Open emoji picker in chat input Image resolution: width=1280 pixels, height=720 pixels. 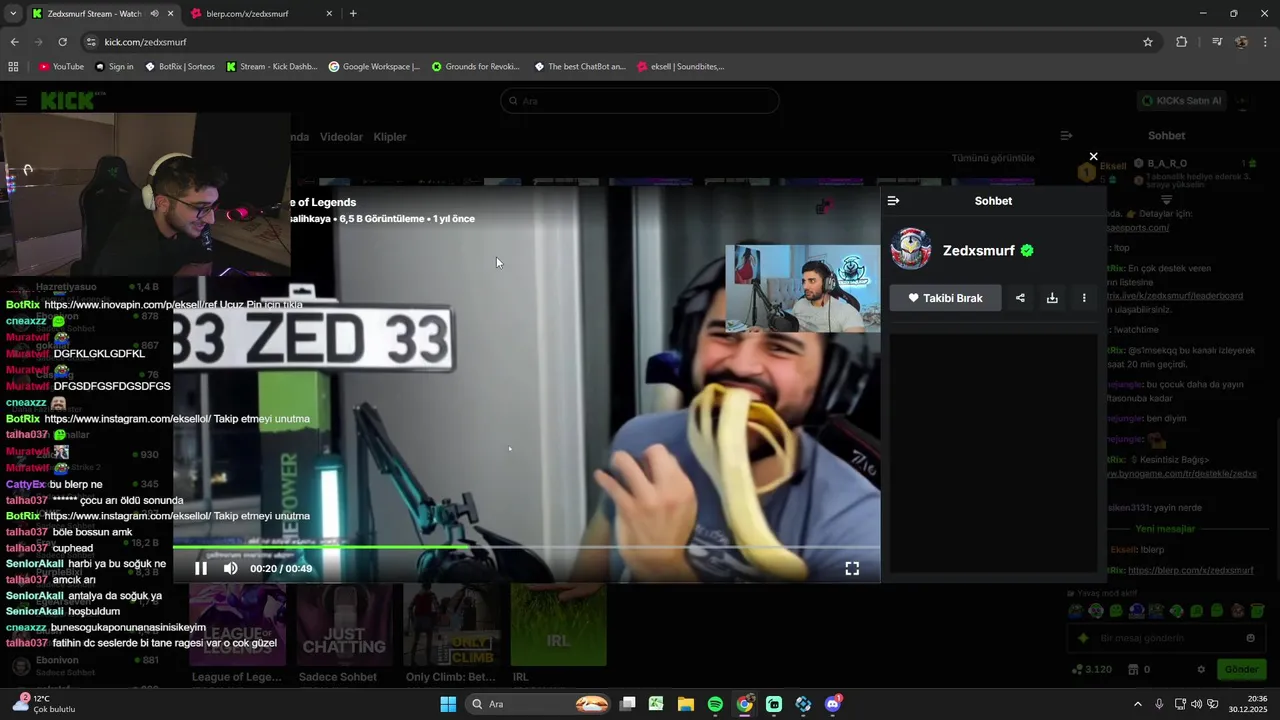1250,638
